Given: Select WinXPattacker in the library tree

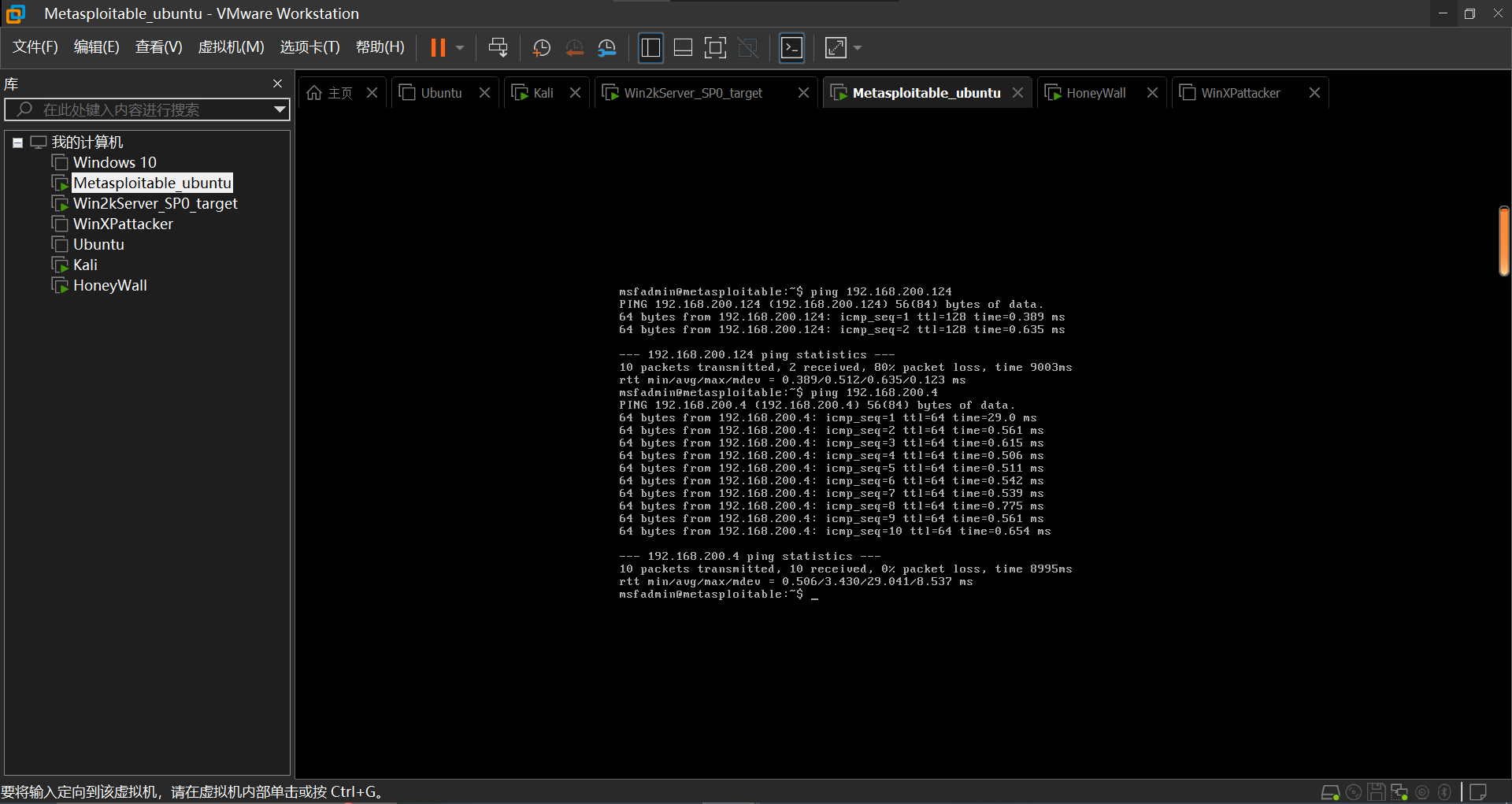Looking at the screenshot, I should point(123,224).
